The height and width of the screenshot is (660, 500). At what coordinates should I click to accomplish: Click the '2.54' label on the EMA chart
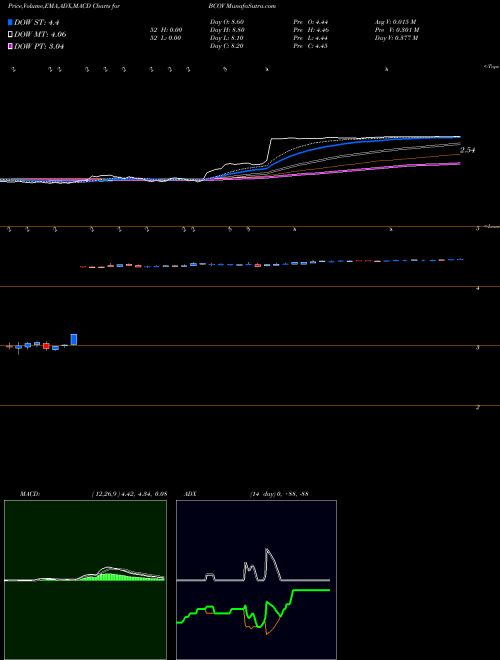[x=468, y=150]
